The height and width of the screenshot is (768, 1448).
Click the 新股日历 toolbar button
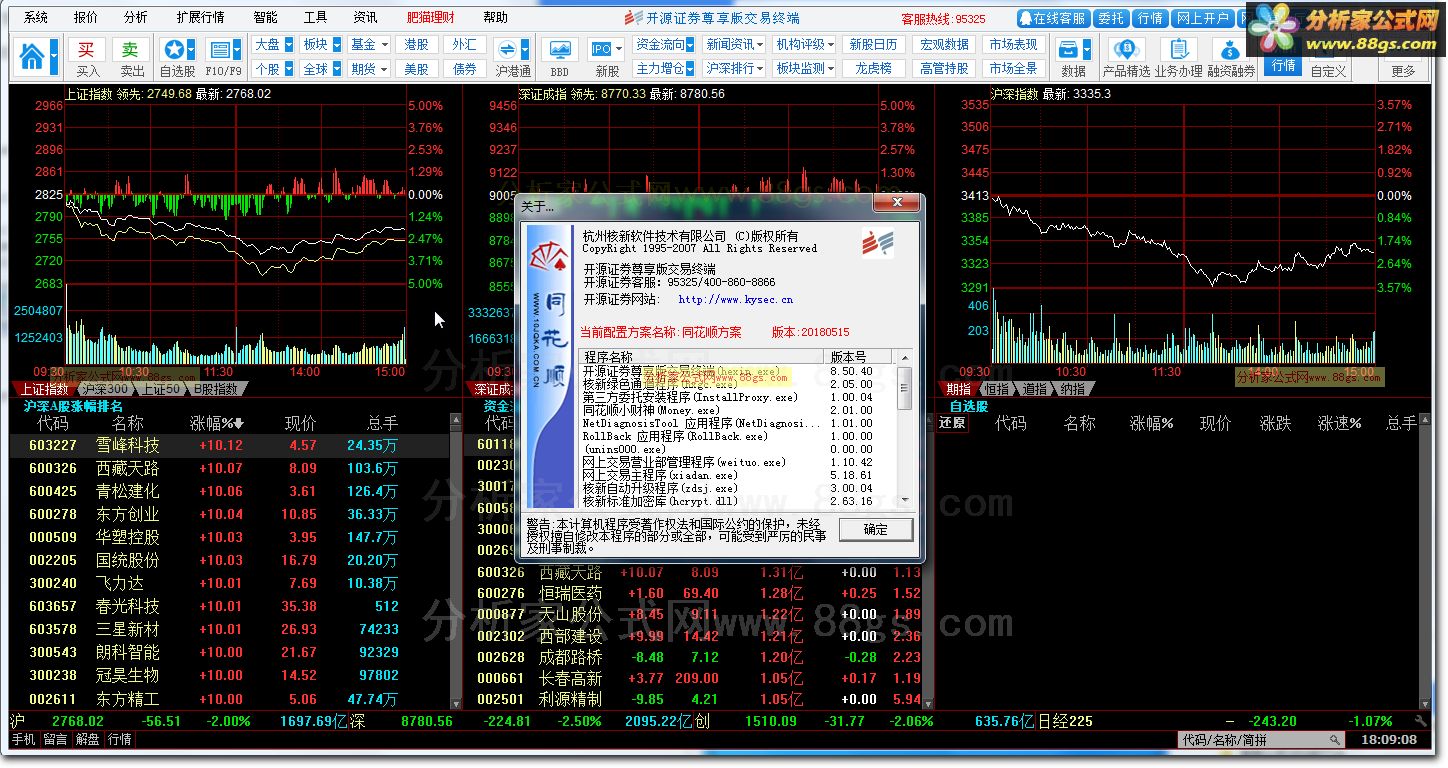coord(874,44)
